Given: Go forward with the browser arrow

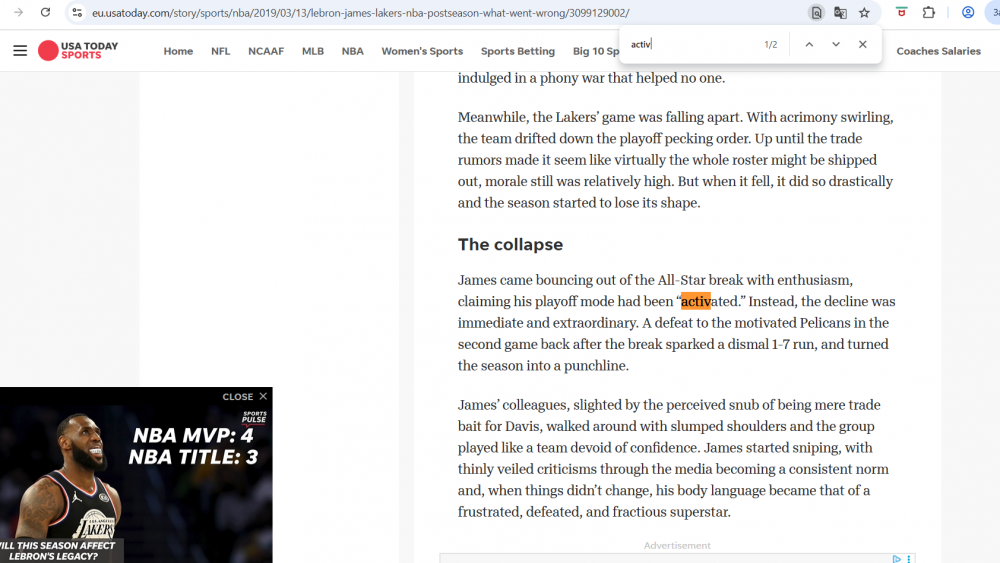Looking at the screenshot, I should click(18, 13).
